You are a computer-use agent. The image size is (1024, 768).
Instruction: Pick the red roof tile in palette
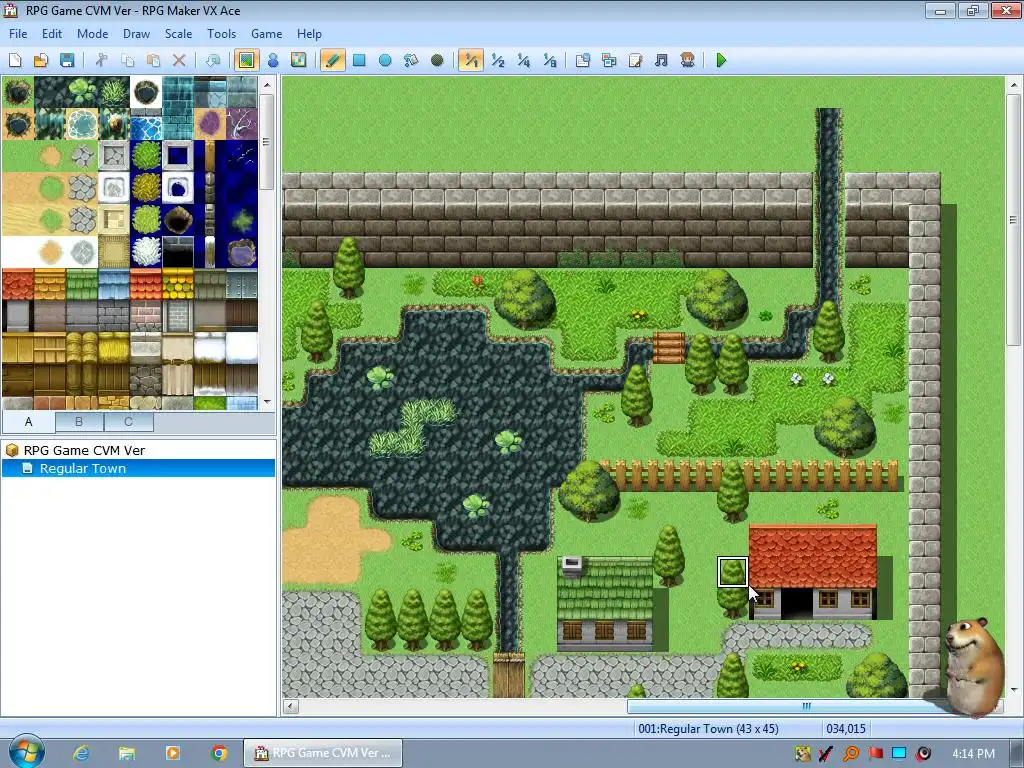(18, 285)
